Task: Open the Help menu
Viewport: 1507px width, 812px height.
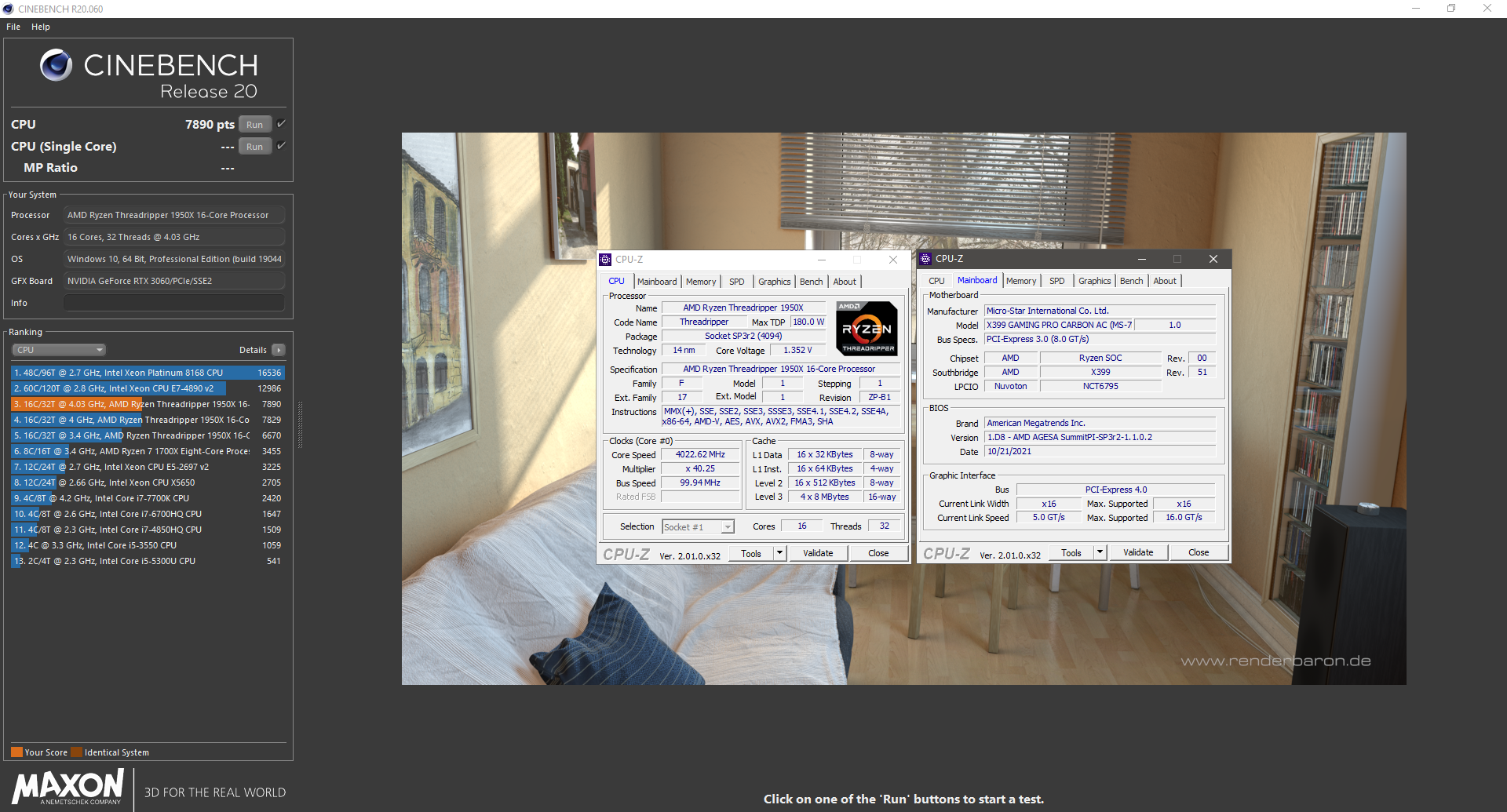Action: (x=41, y=27)
